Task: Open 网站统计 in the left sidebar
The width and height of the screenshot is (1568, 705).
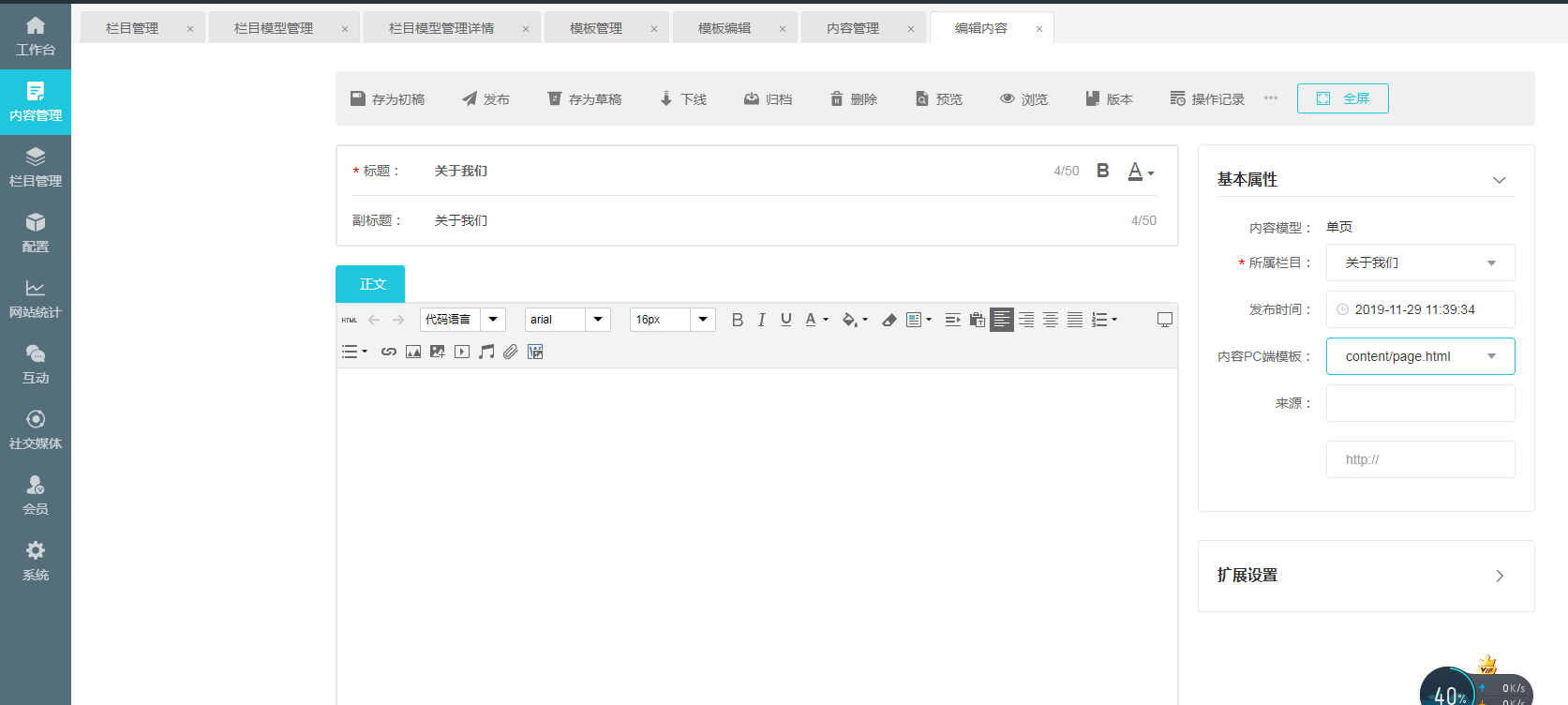Action: pyautogui.click(x=36, y=299)
